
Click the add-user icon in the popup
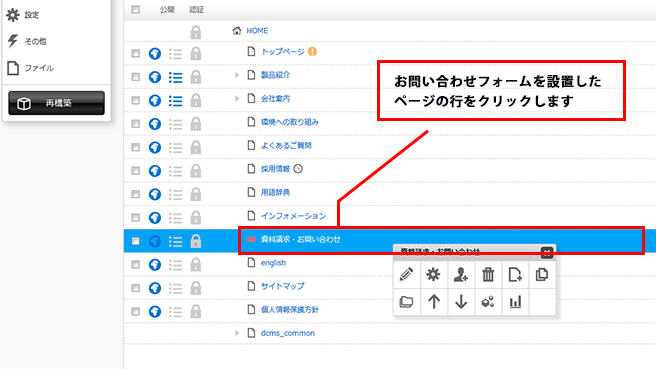[x=461, y=275]
